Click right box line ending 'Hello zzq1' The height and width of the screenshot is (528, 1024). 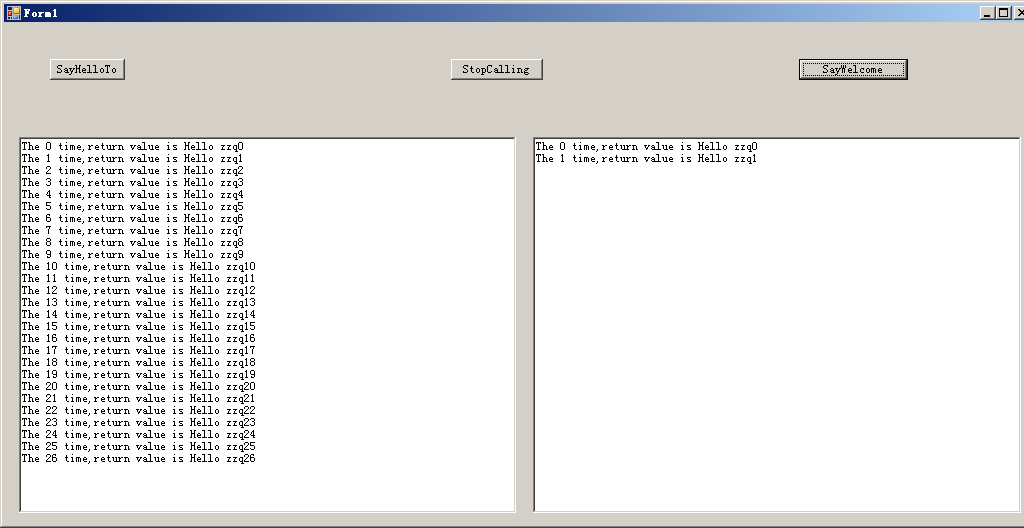[647, 158]
